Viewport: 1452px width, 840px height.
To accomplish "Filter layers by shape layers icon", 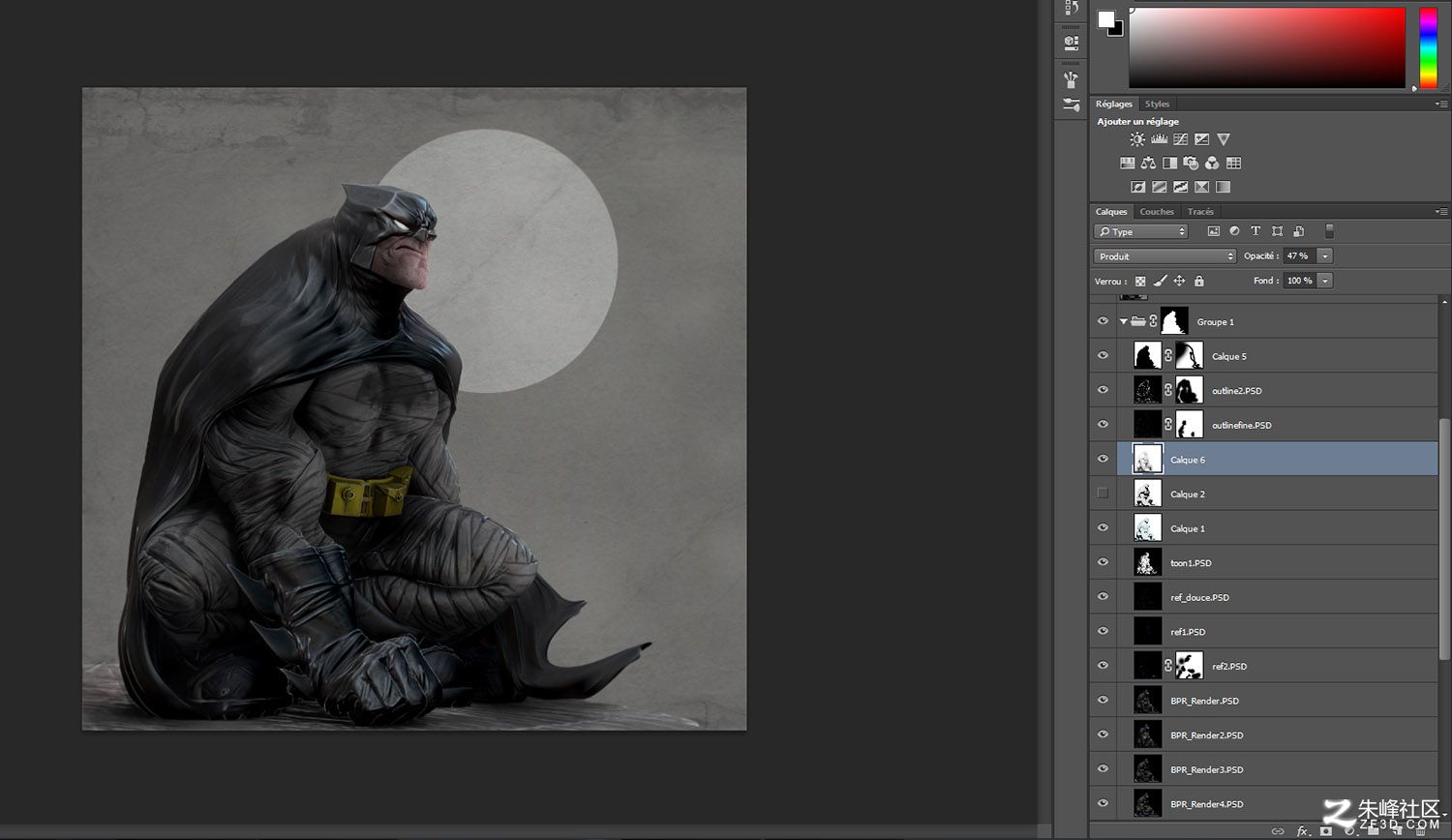I will [x=1277, y=231].
